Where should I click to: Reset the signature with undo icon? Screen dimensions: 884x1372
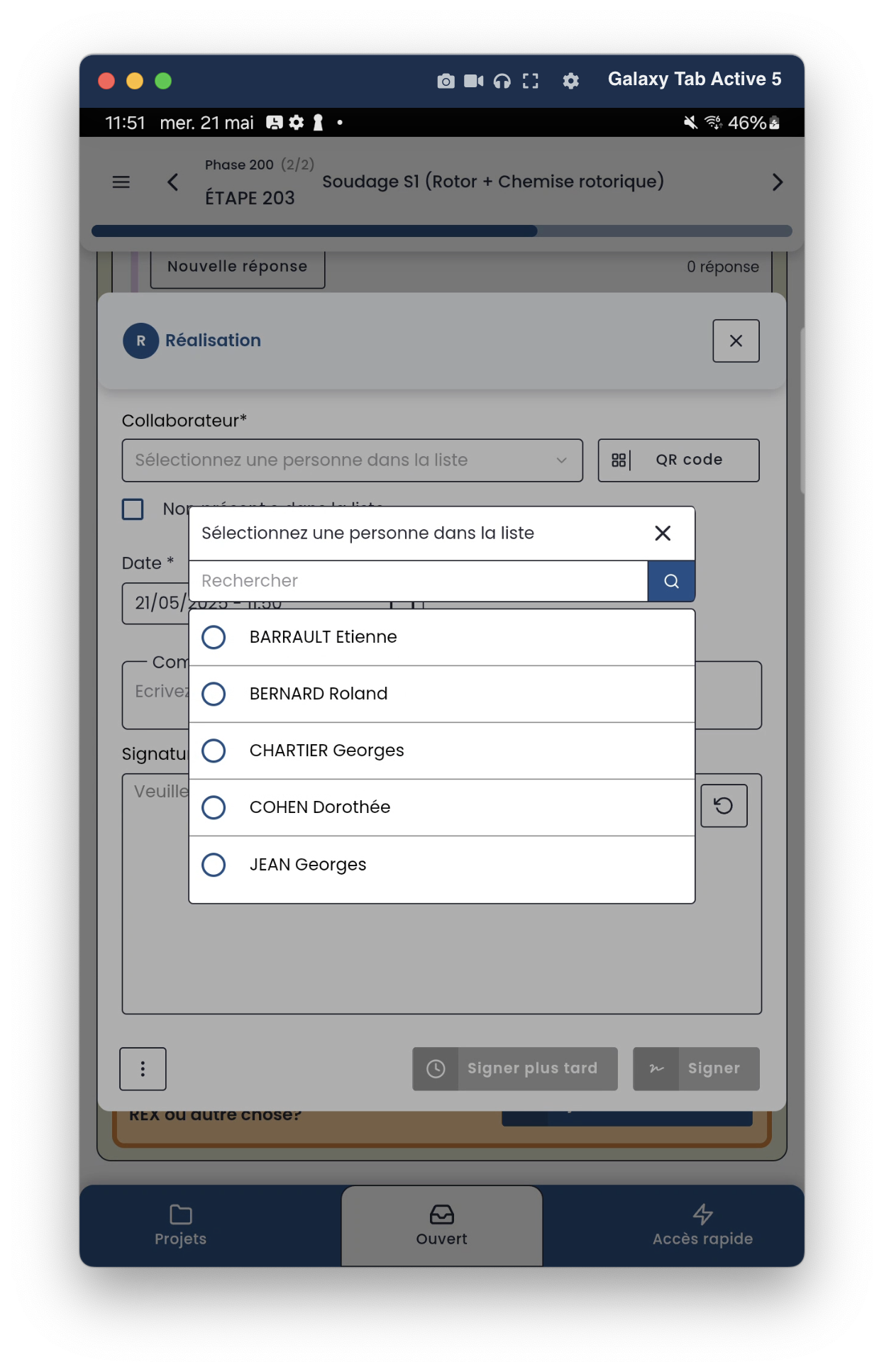coord(723,806)
